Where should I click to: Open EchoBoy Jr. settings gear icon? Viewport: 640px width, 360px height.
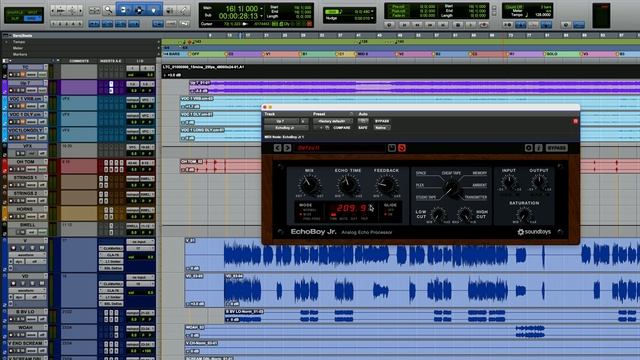(x=529, y=148)
